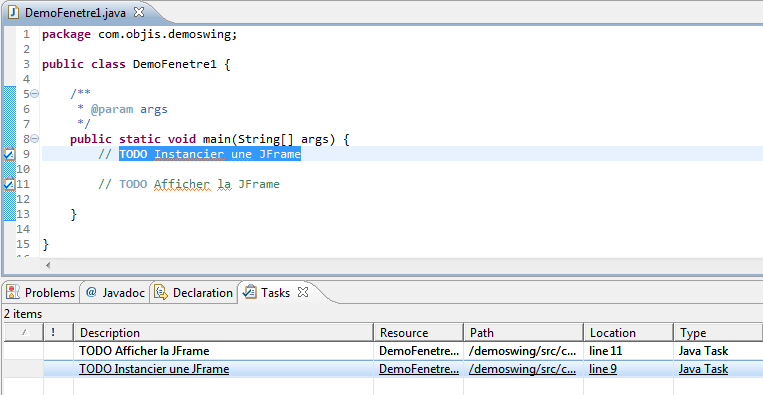Click the Javadoc @ icon
Screen dimensions: 763x395
91,292
